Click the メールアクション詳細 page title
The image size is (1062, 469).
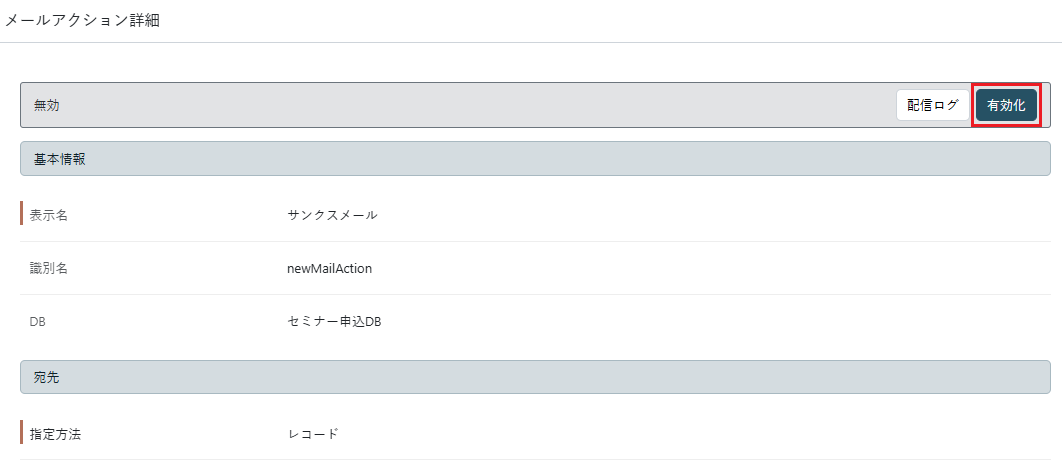coord(82,20)
